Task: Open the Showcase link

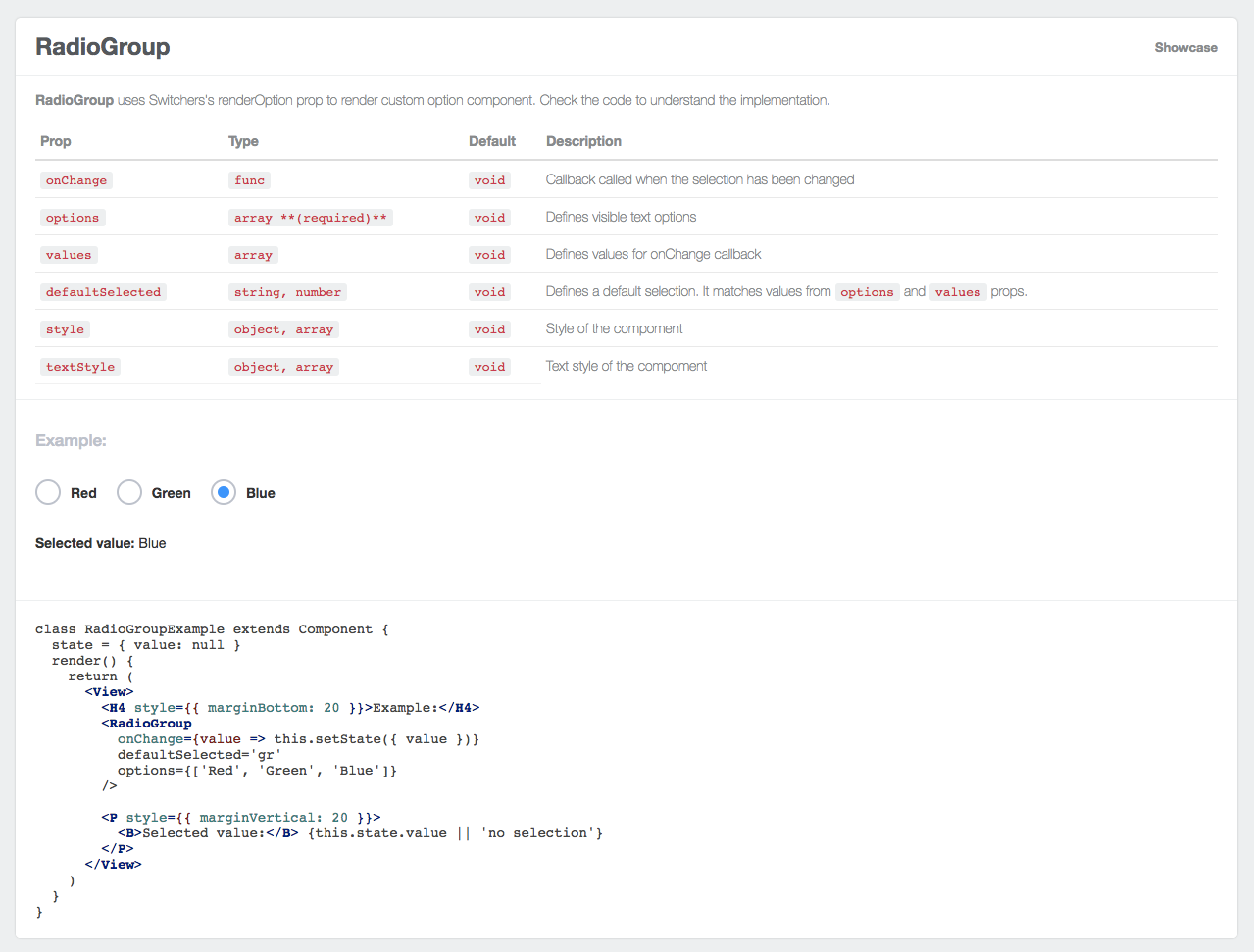Action: 1185,47
